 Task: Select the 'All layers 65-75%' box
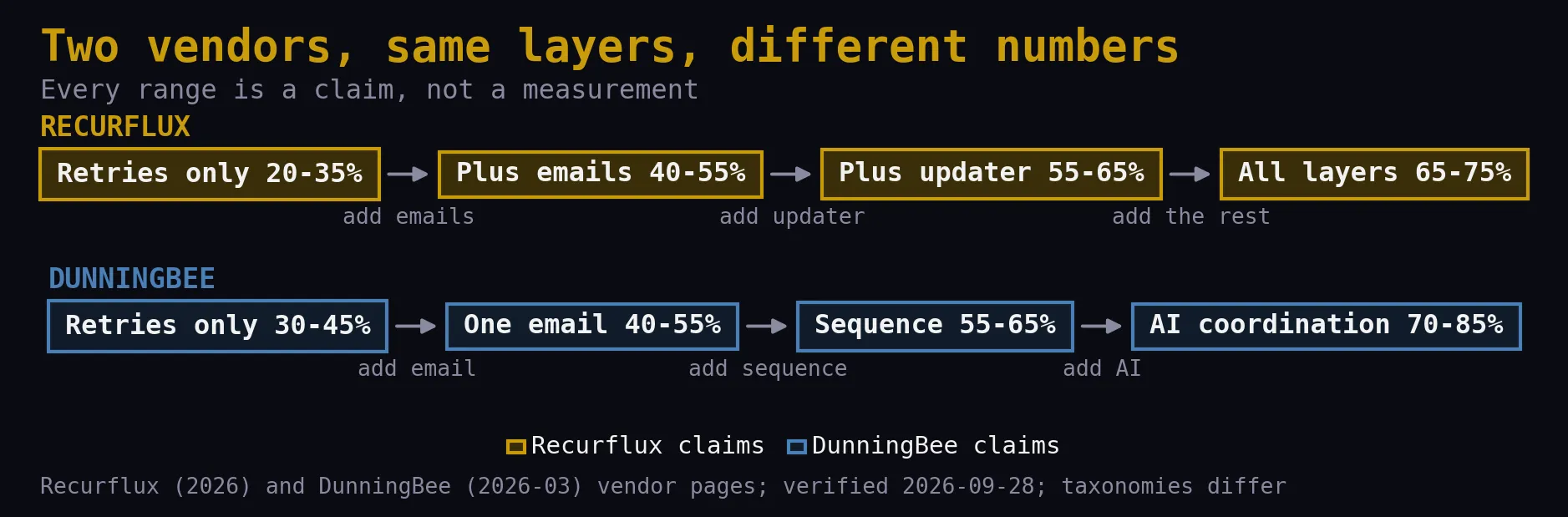tap(1374, 174)
